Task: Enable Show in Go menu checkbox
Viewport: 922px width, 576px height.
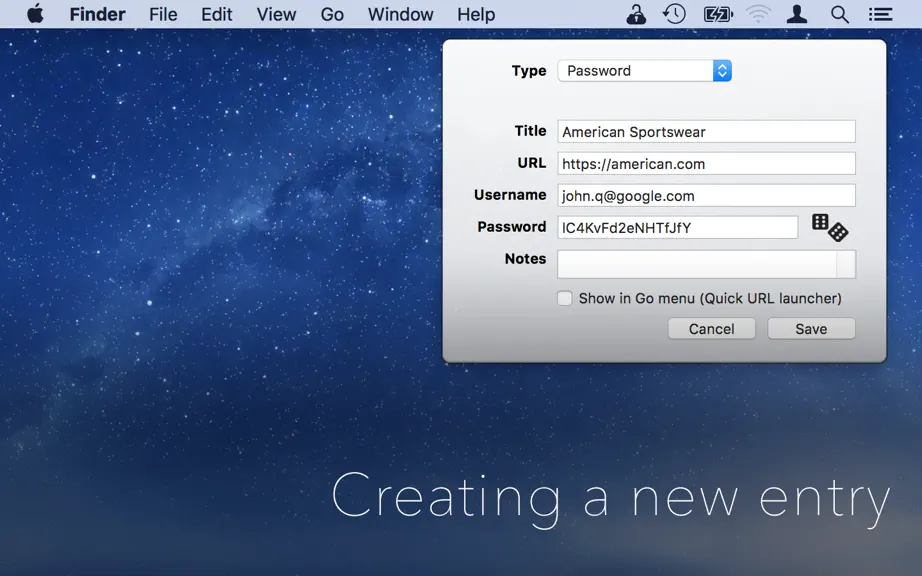Action: (x=564, y=299)
